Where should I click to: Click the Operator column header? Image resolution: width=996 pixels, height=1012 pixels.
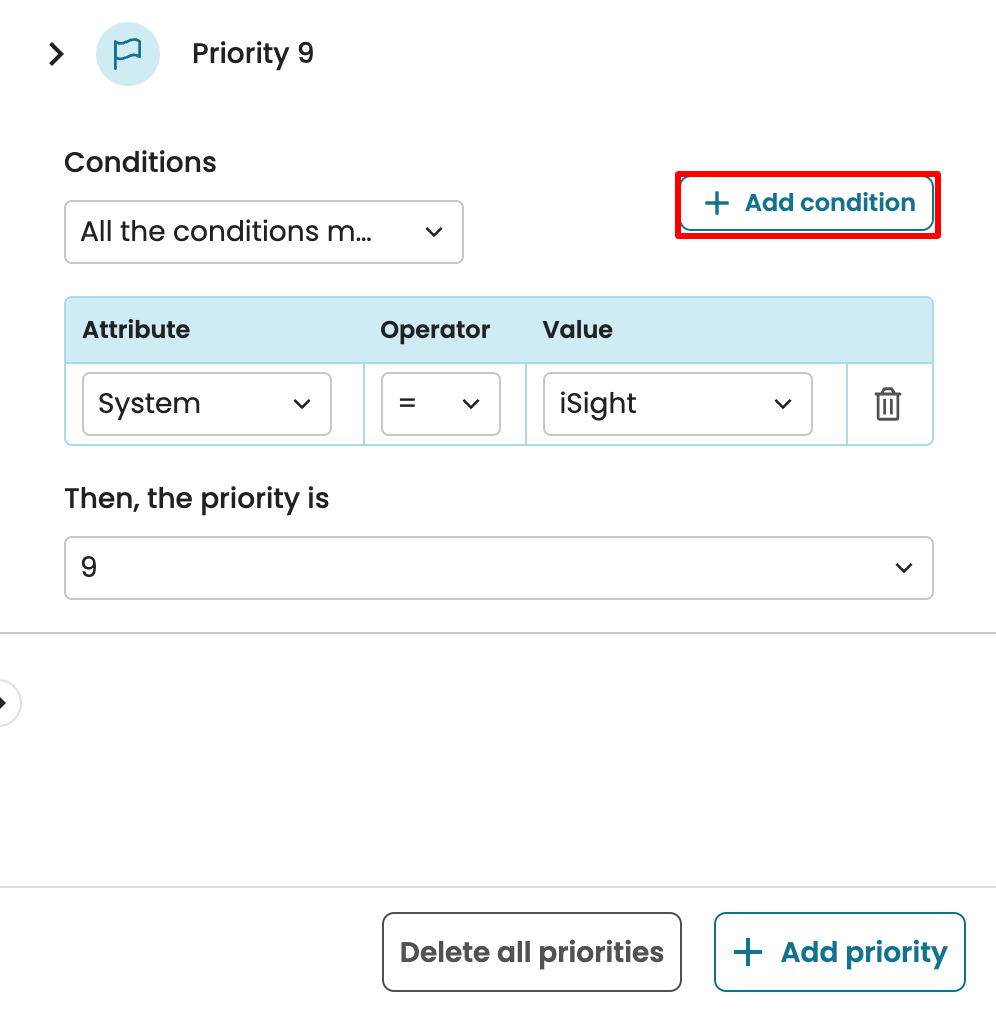coord(435,330)
